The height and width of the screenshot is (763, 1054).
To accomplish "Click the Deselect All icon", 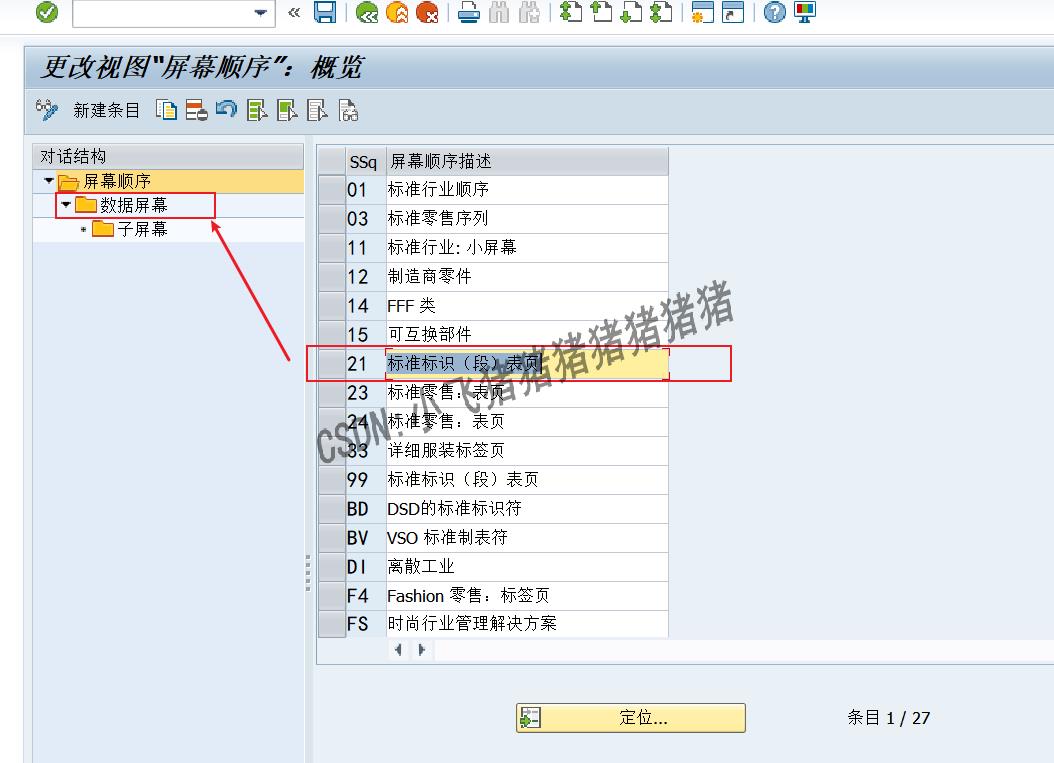I will pyautogui.click(x=315, y=110).
